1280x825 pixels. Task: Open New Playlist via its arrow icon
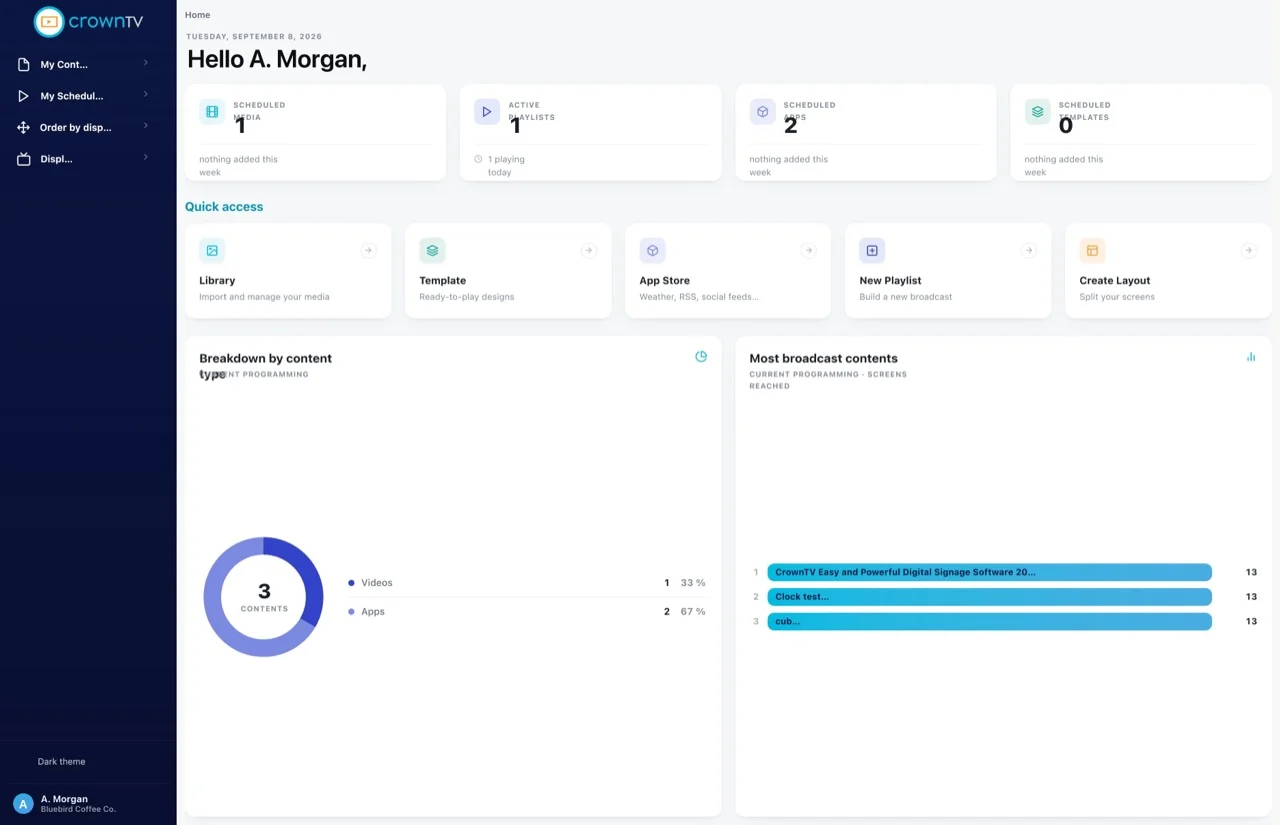click(1029, 251)
